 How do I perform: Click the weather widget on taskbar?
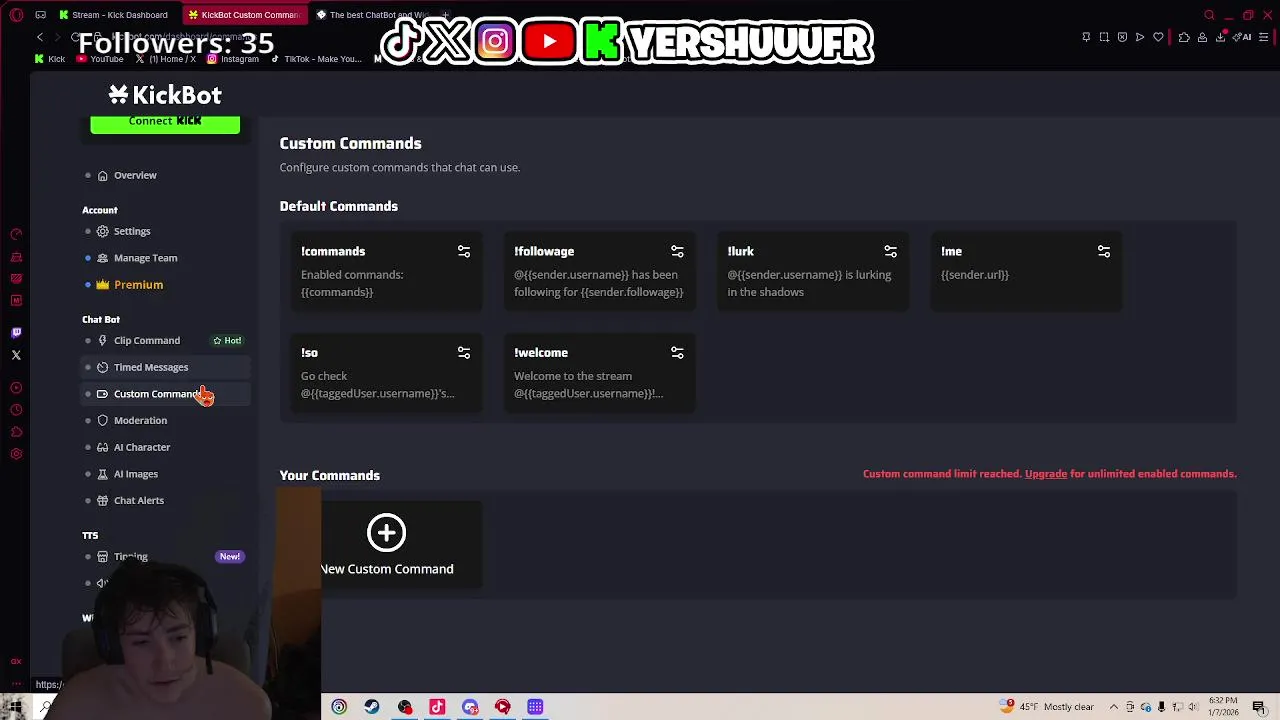click(1048, 707)
